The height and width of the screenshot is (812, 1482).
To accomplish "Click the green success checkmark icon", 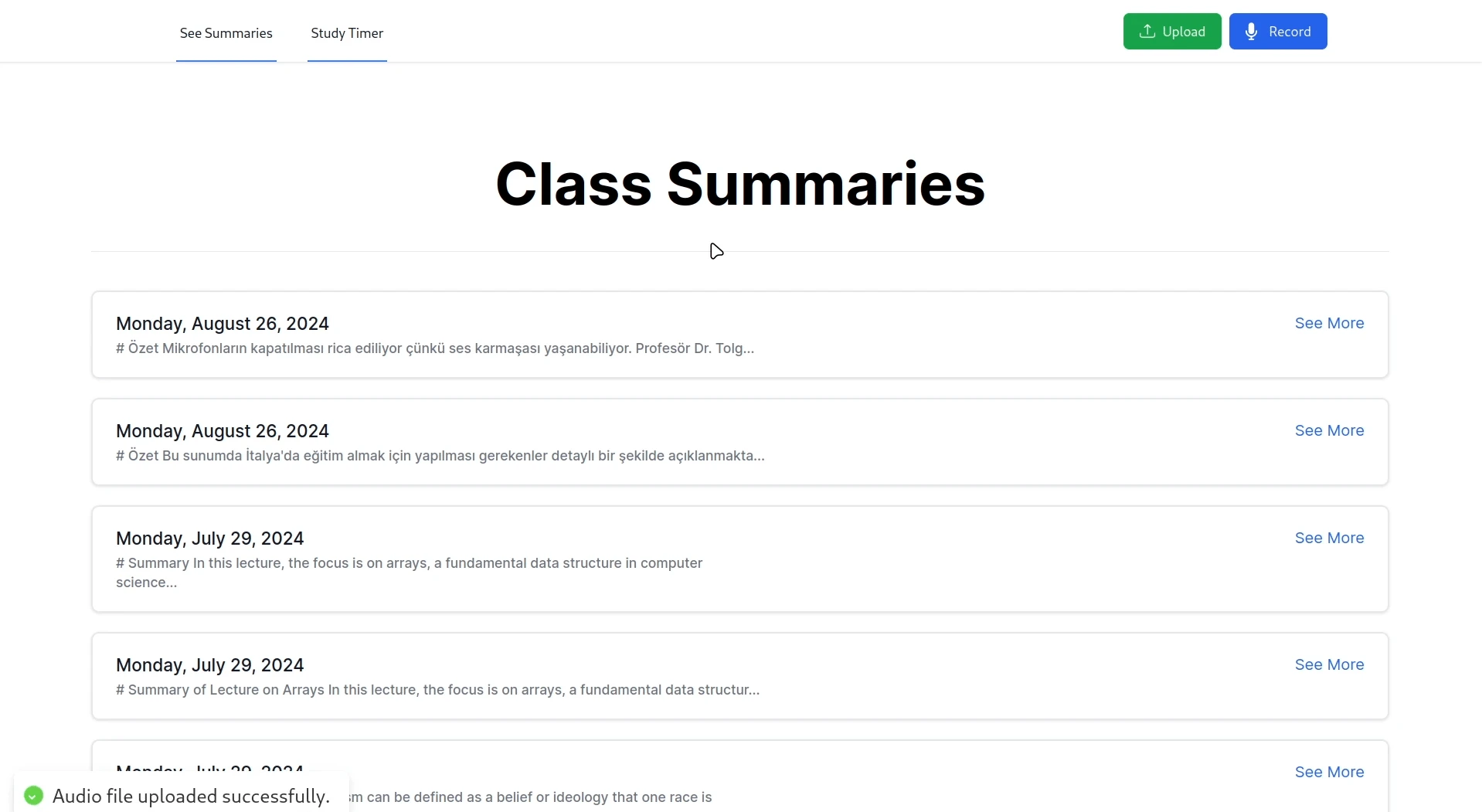I will [x=33, y=796].
